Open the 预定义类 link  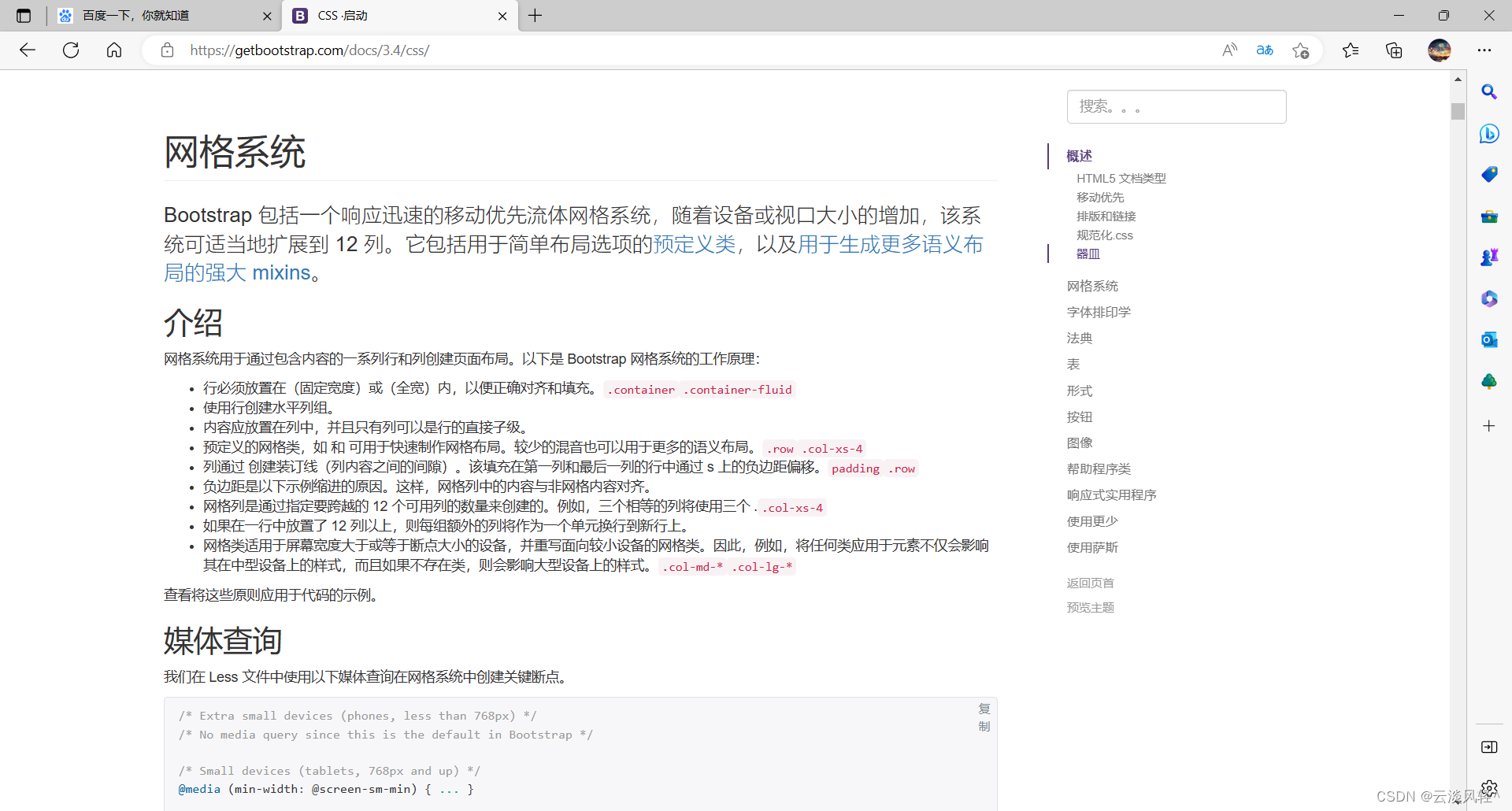pyautogui.click(x=694, y=244)
